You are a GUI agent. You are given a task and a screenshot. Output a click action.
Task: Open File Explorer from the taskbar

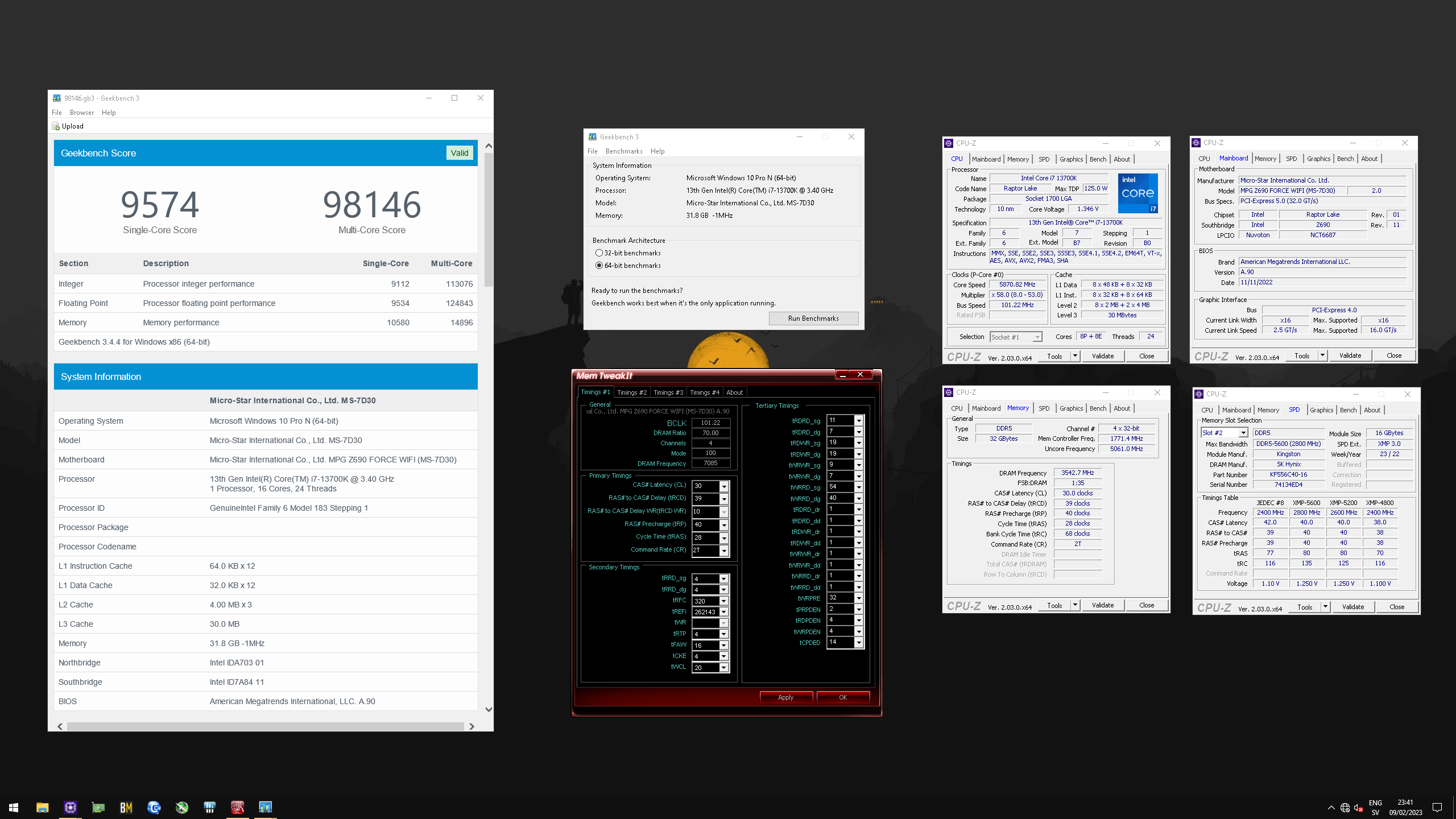click(x=42, y=807)
